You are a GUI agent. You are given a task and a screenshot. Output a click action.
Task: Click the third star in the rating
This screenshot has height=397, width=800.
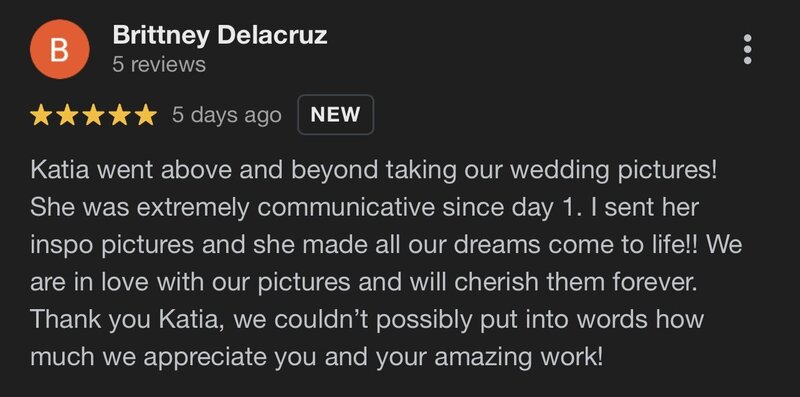click(93, 115)
